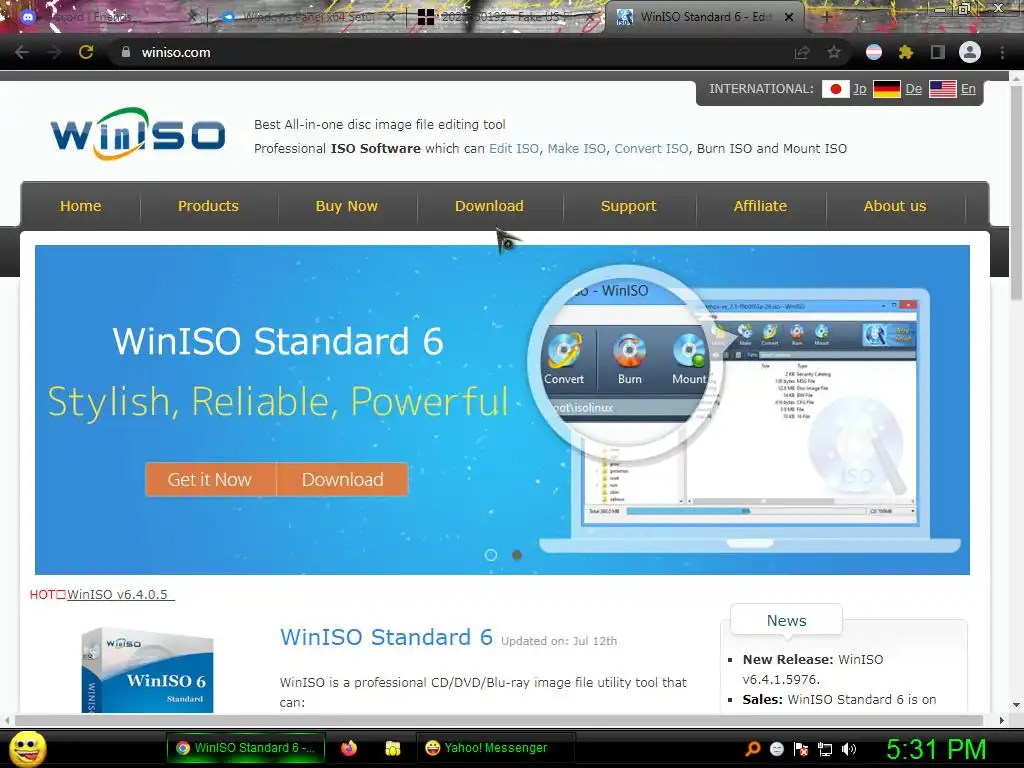
Task: Open the smiley Start button
Action: point(27,748)
